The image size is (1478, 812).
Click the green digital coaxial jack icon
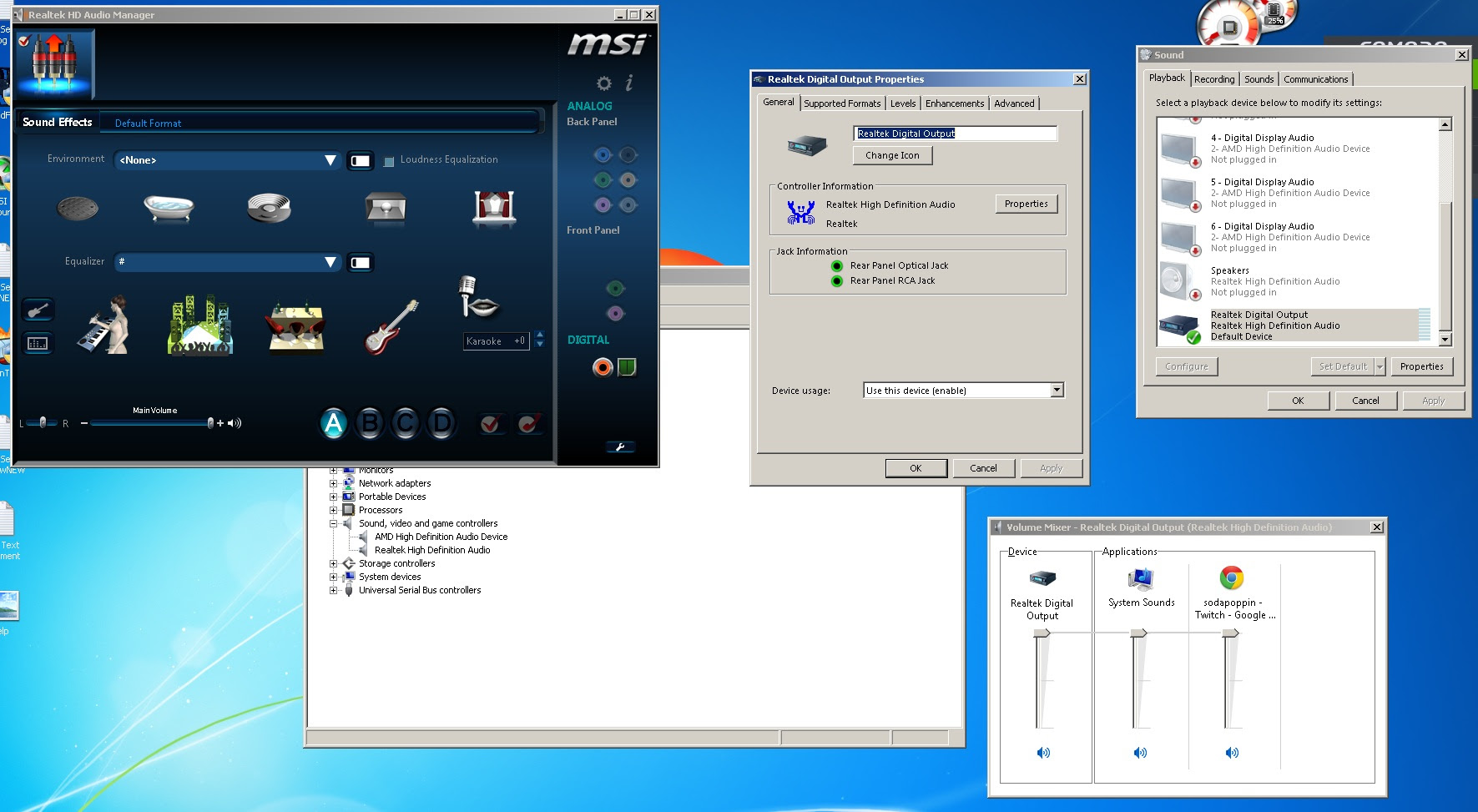click(627, 367)
